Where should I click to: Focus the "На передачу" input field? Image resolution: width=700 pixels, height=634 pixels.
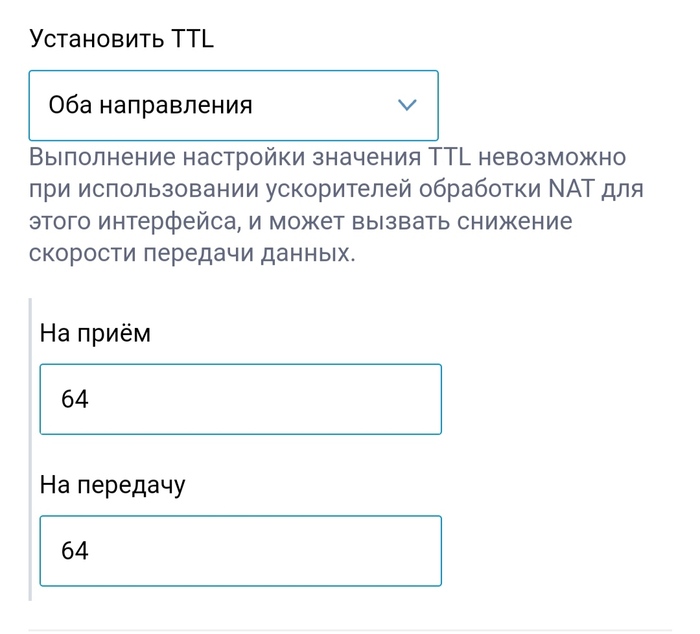pyautogui.click(x=240, y=550)
